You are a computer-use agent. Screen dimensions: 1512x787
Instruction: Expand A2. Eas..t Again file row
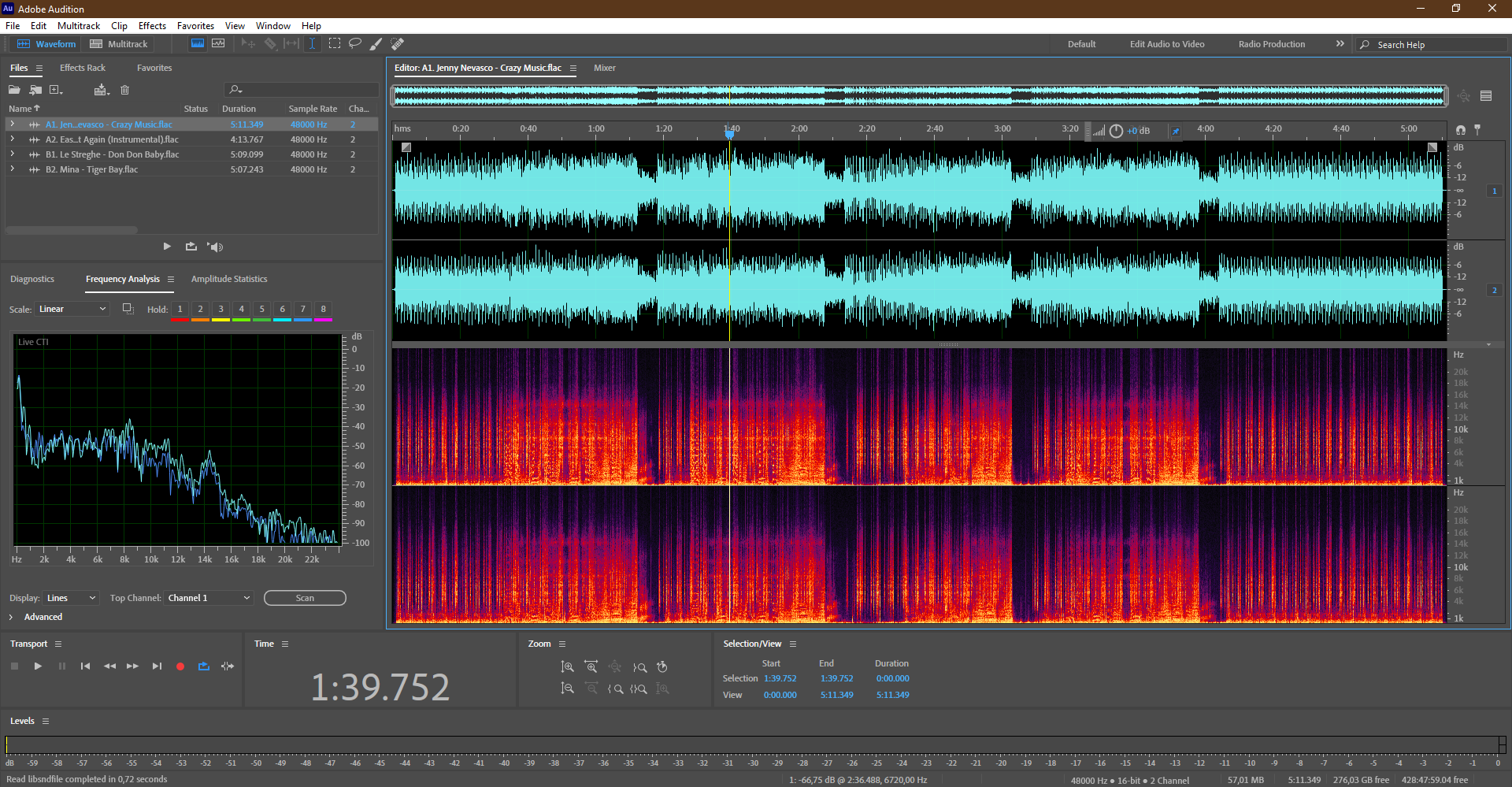tap(13, 139)
